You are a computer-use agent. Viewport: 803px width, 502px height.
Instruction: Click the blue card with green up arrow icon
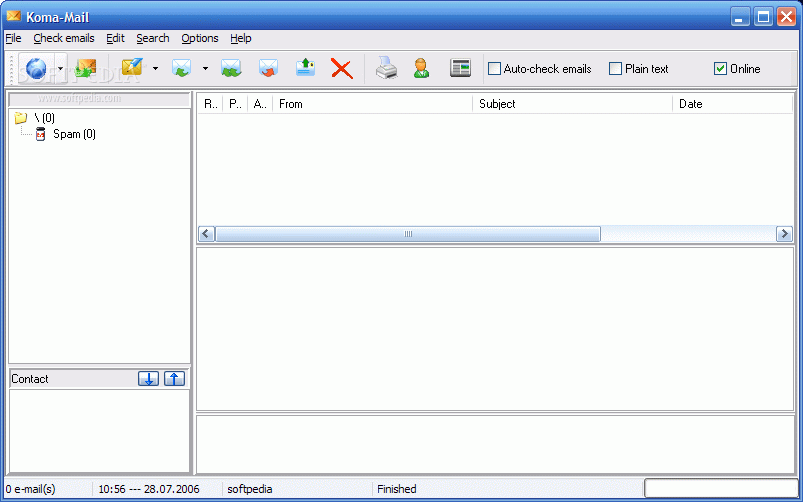(306, 68)
